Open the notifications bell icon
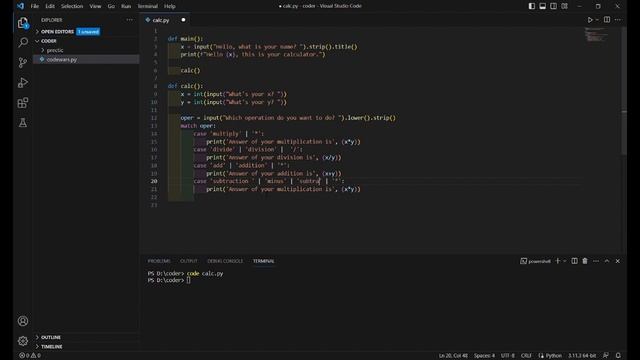The height and width of the screenshot is (360, 640). pos(618,356)
